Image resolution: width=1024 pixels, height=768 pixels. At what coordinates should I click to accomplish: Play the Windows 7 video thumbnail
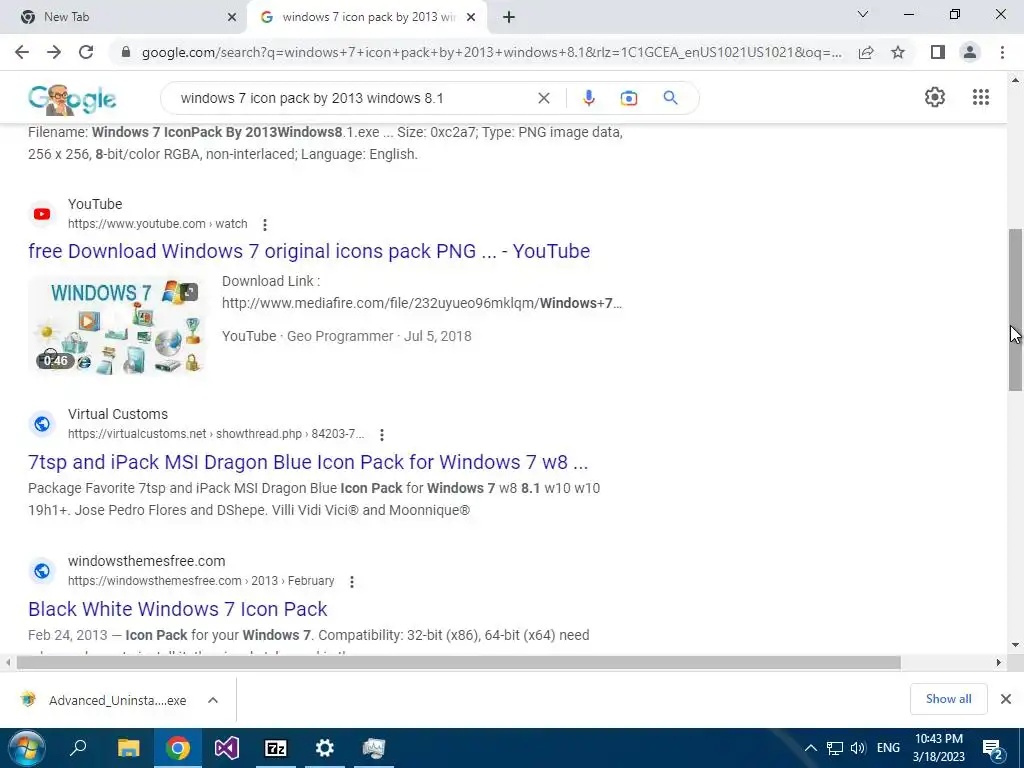coord(116,325)
